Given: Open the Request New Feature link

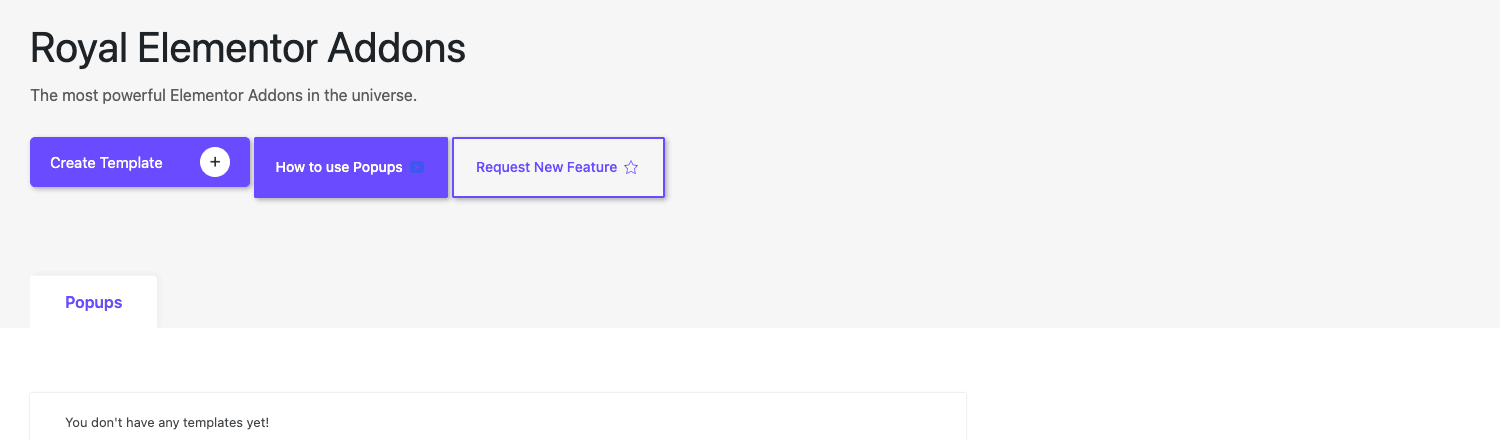Looking at the screenshot, I should click(558, 167).
